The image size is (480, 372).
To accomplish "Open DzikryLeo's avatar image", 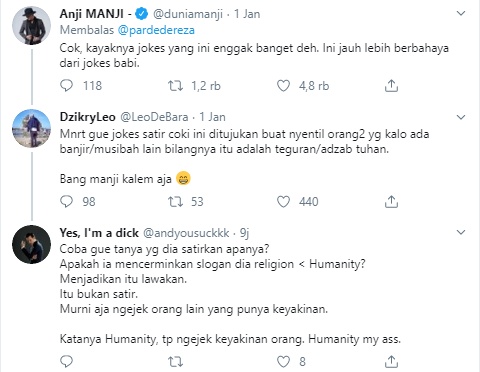I will (31, 128).
